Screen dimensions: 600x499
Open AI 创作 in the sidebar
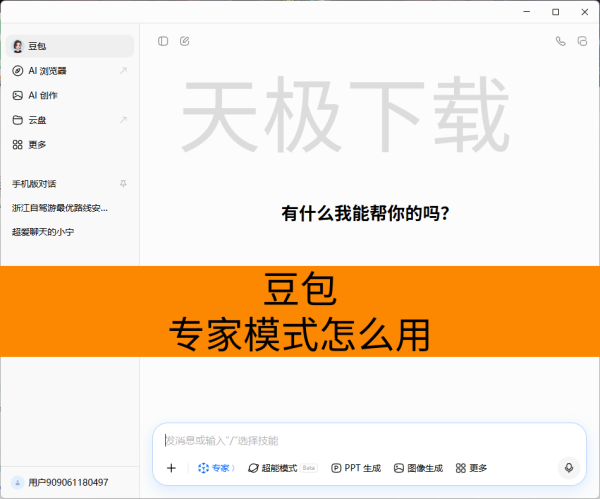pyautogui.click(x=43, y=95)
